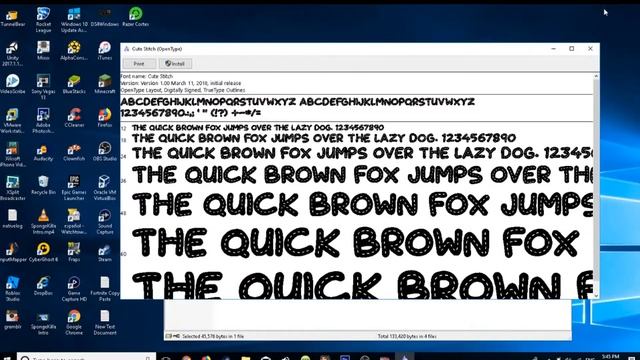Minimize the Cute Stitch font window
The image size is (640, 360).
coord(553,49)
